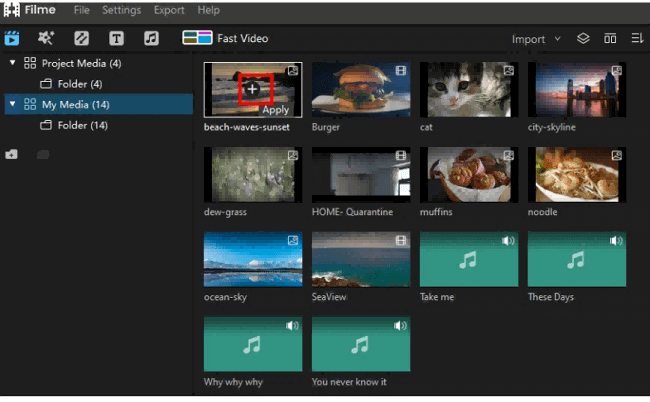
Task: Click the video film icon on SeaView
Action: pyautogui.click(x=401, y=240)
